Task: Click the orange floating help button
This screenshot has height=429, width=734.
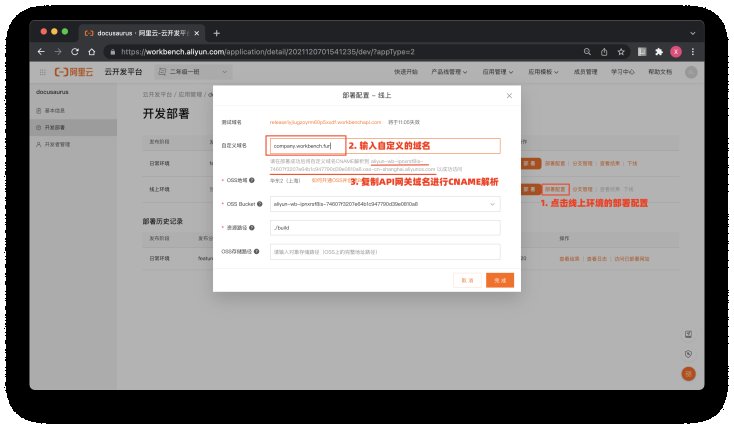Action: (x=687, y=373)
